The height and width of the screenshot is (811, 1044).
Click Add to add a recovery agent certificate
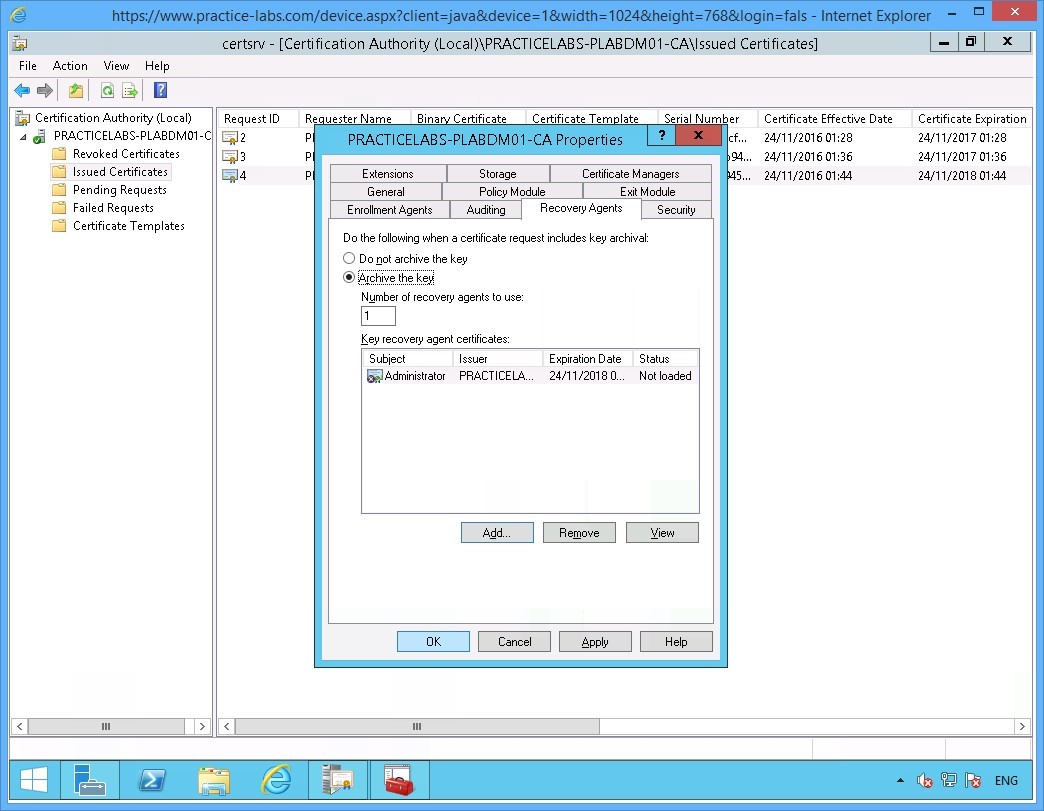click(x=497, y=532)
